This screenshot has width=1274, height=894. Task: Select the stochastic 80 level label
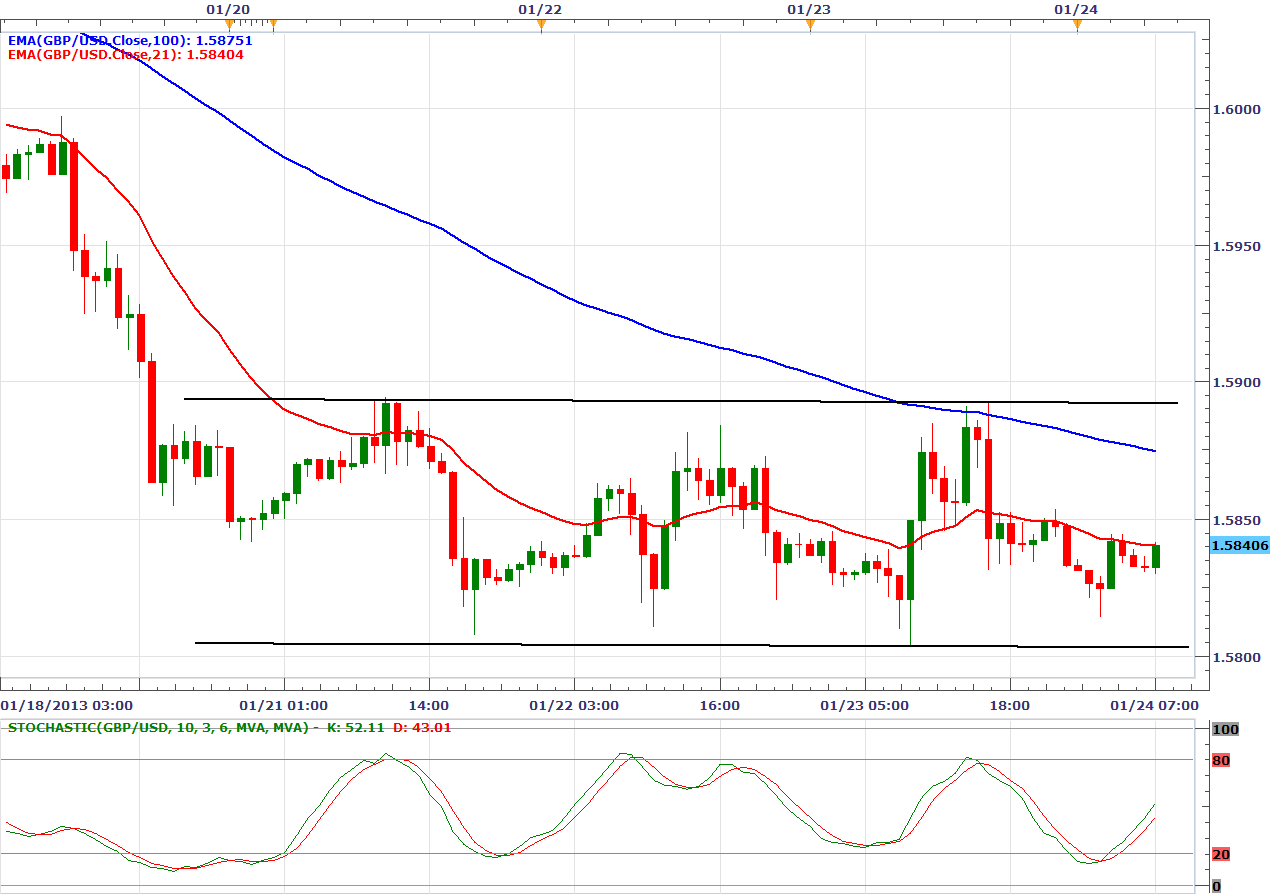(1221, 761)
